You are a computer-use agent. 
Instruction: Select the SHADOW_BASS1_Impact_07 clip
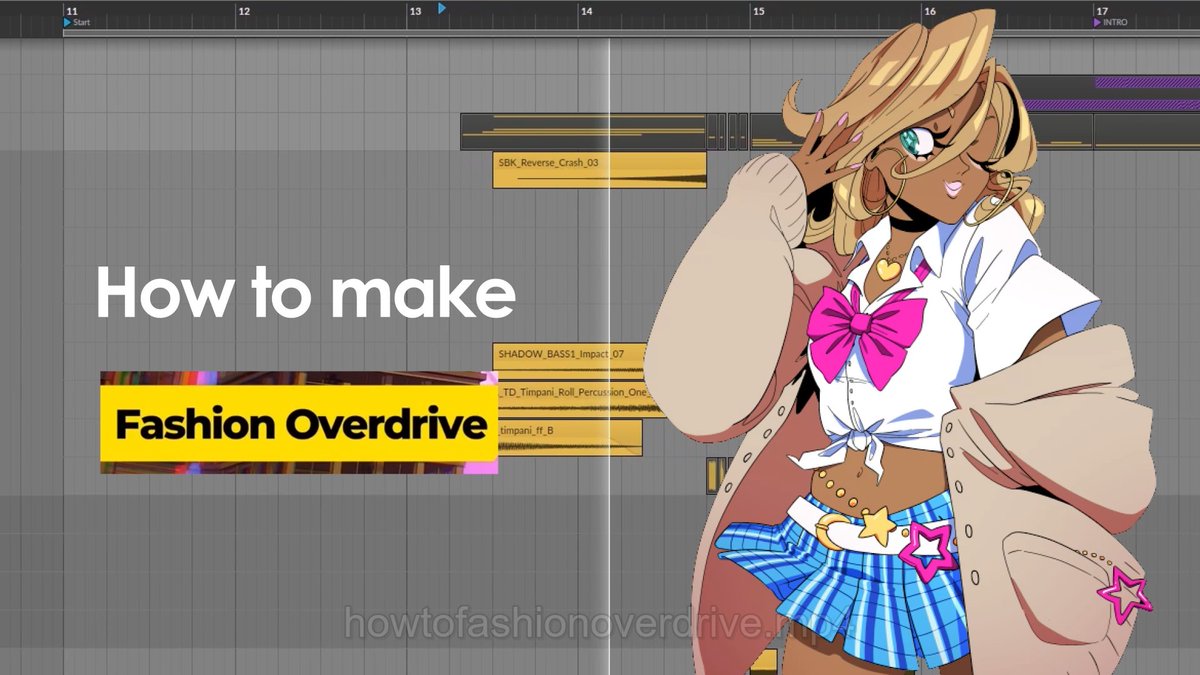pos(570,361)
